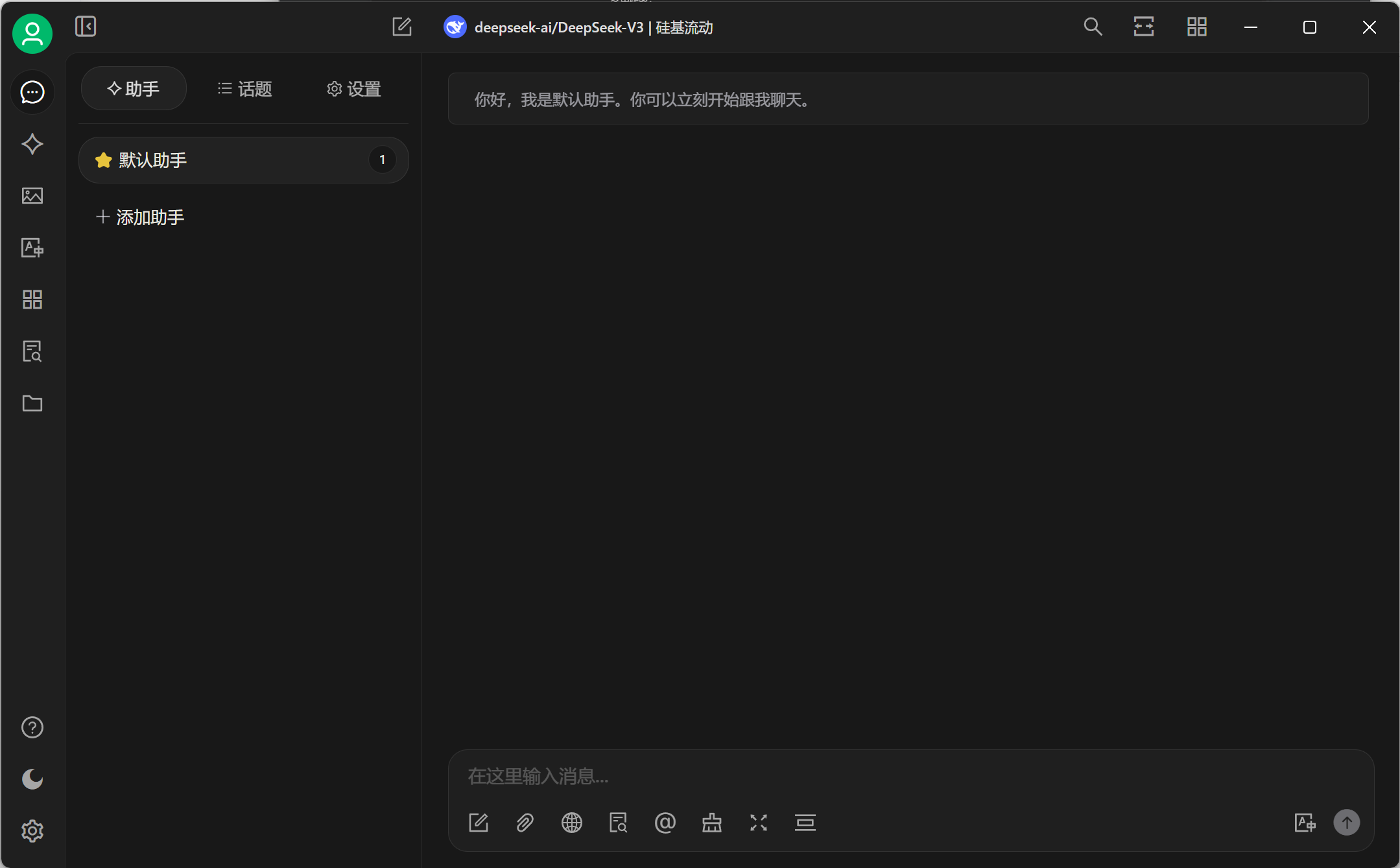Viewport: 1400px width, 868px height.
Task: Switch to the 设置 tab
Action: [353, 89]
